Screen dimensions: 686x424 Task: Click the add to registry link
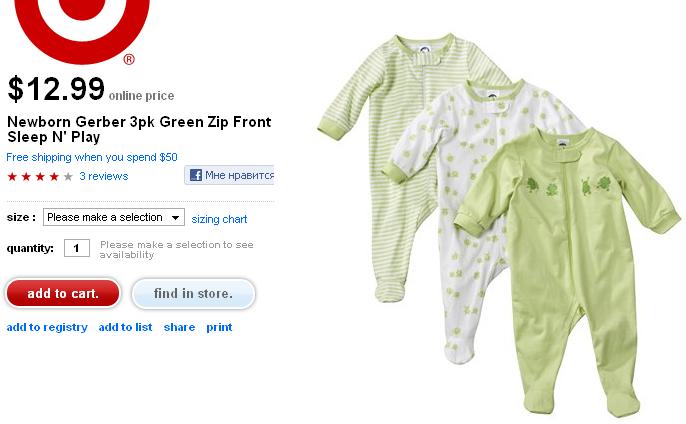(47, 327)
